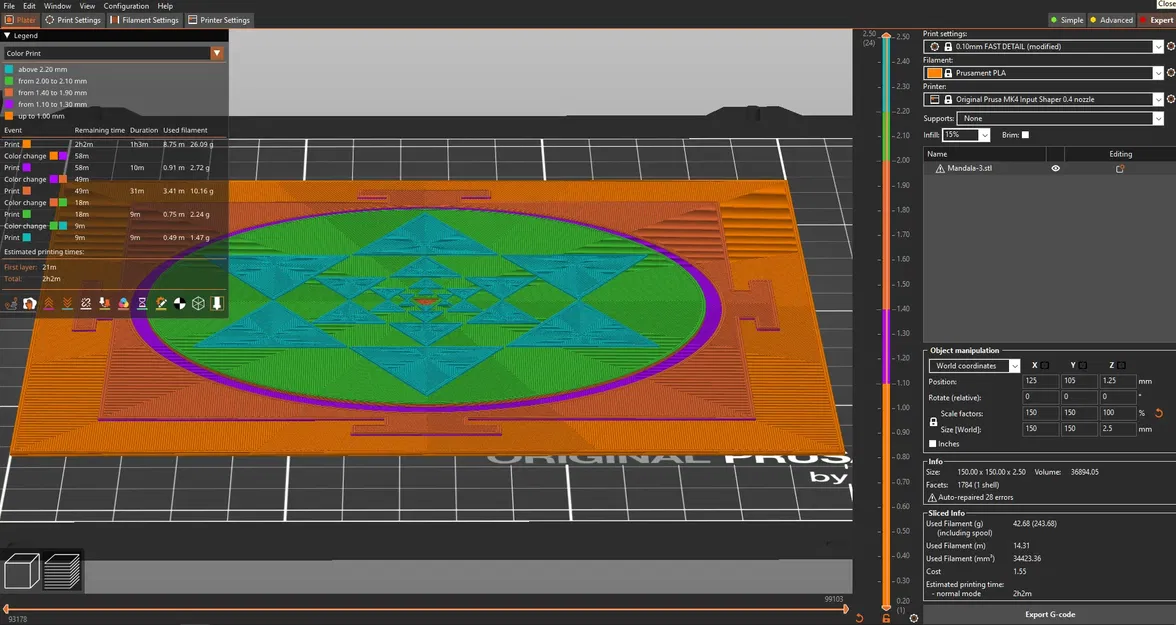The image size is (1176, 625).
Task: Toggle X axis mirror button
Action: [x=1045, y=365]
